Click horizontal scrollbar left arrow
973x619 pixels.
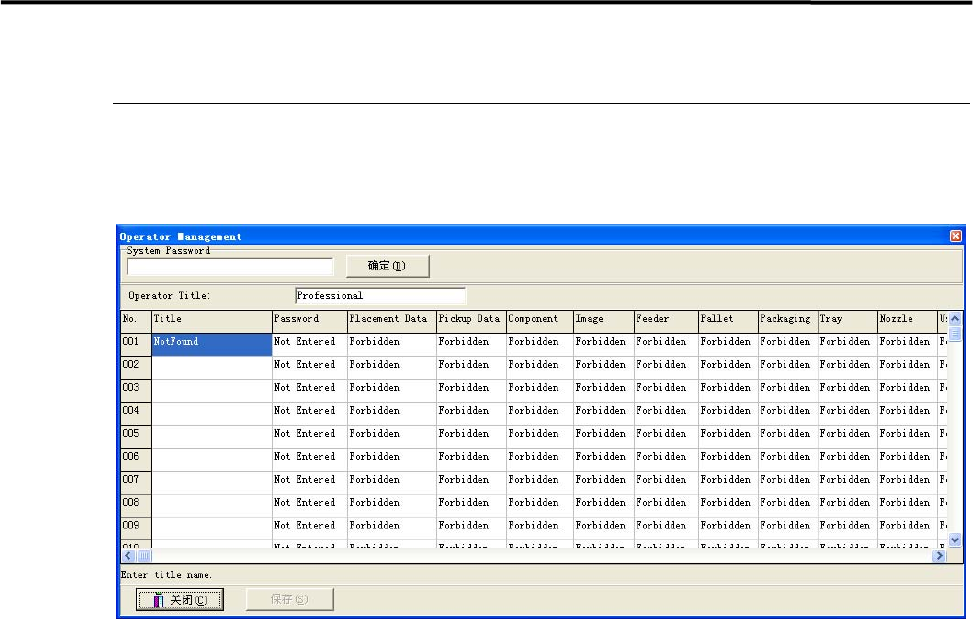tap(128, 555)
